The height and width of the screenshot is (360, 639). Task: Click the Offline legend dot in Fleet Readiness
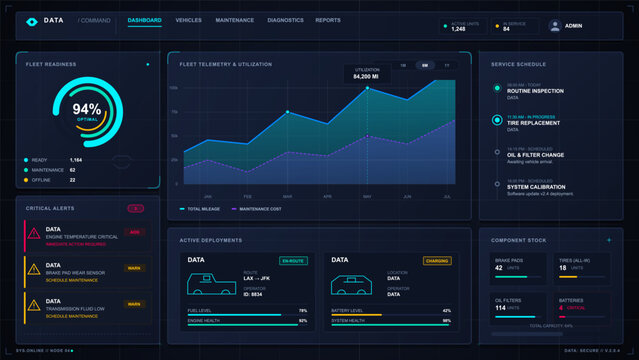point(26,180)
